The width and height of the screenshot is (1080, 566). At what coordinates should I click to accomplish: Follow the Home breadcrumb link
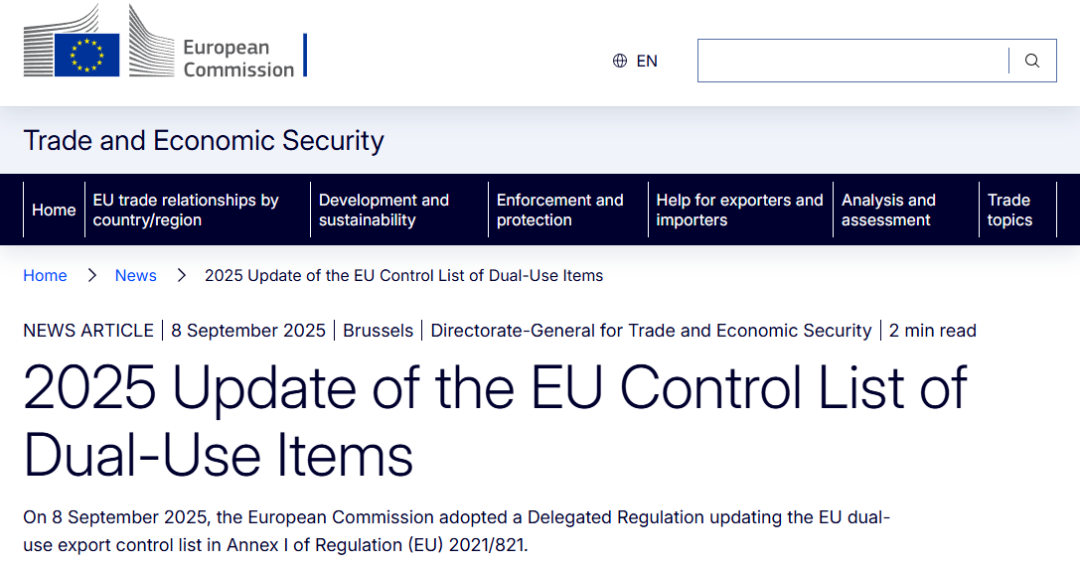[45, 275]
